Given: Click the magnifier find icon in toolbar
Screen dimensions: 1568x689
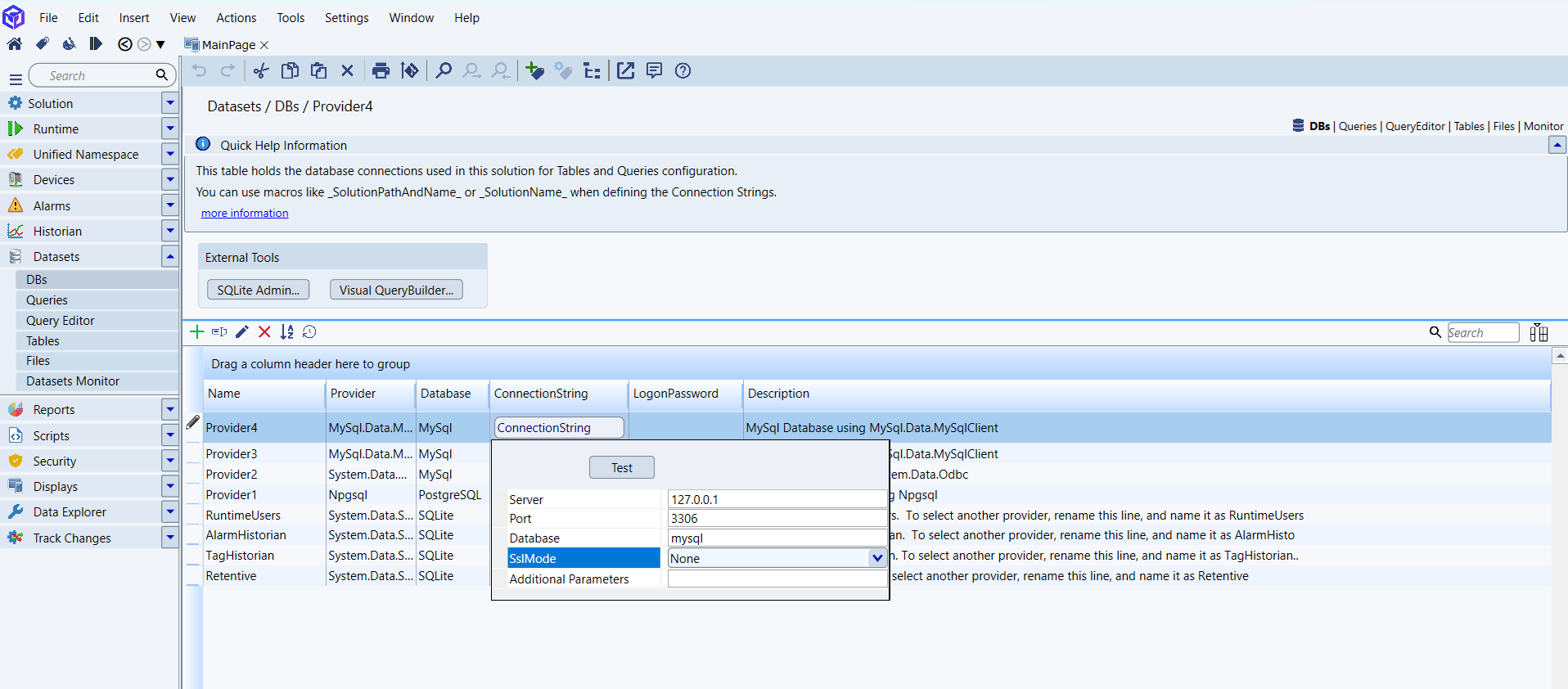Looking at the screenshot, I should coord(444,70).
